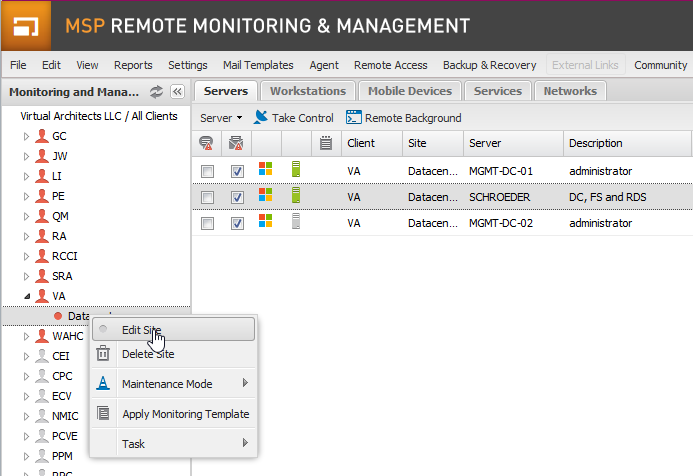Viewport: 693px width, 476px height.
Task: Tick first checkbox in MGMT-DC-02 row
Action: (207, 224)
